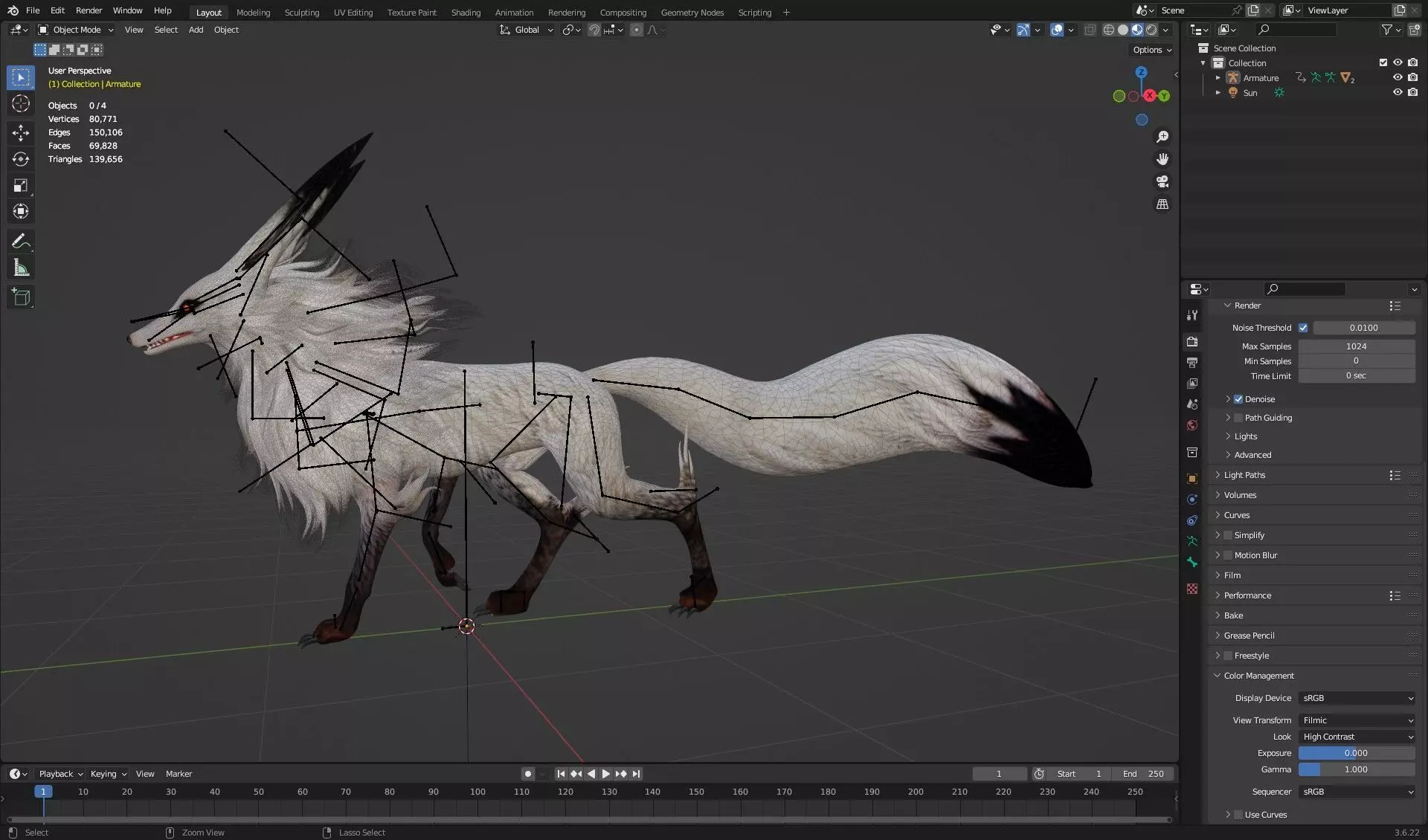The image size is (1428, 840).
Task: Hide Armature in viewport via eye icon
Action: point(1398,77)
